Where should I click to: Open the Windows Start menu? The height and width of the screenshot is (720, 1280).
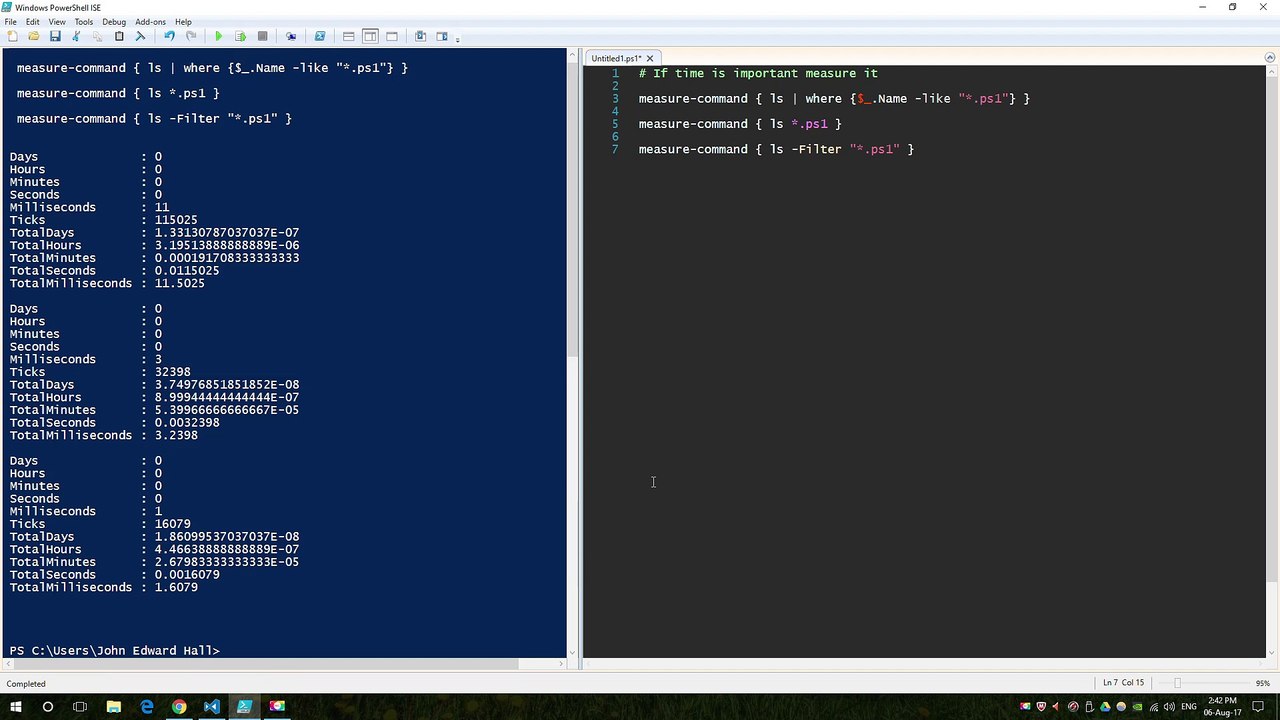coord(15,707)
